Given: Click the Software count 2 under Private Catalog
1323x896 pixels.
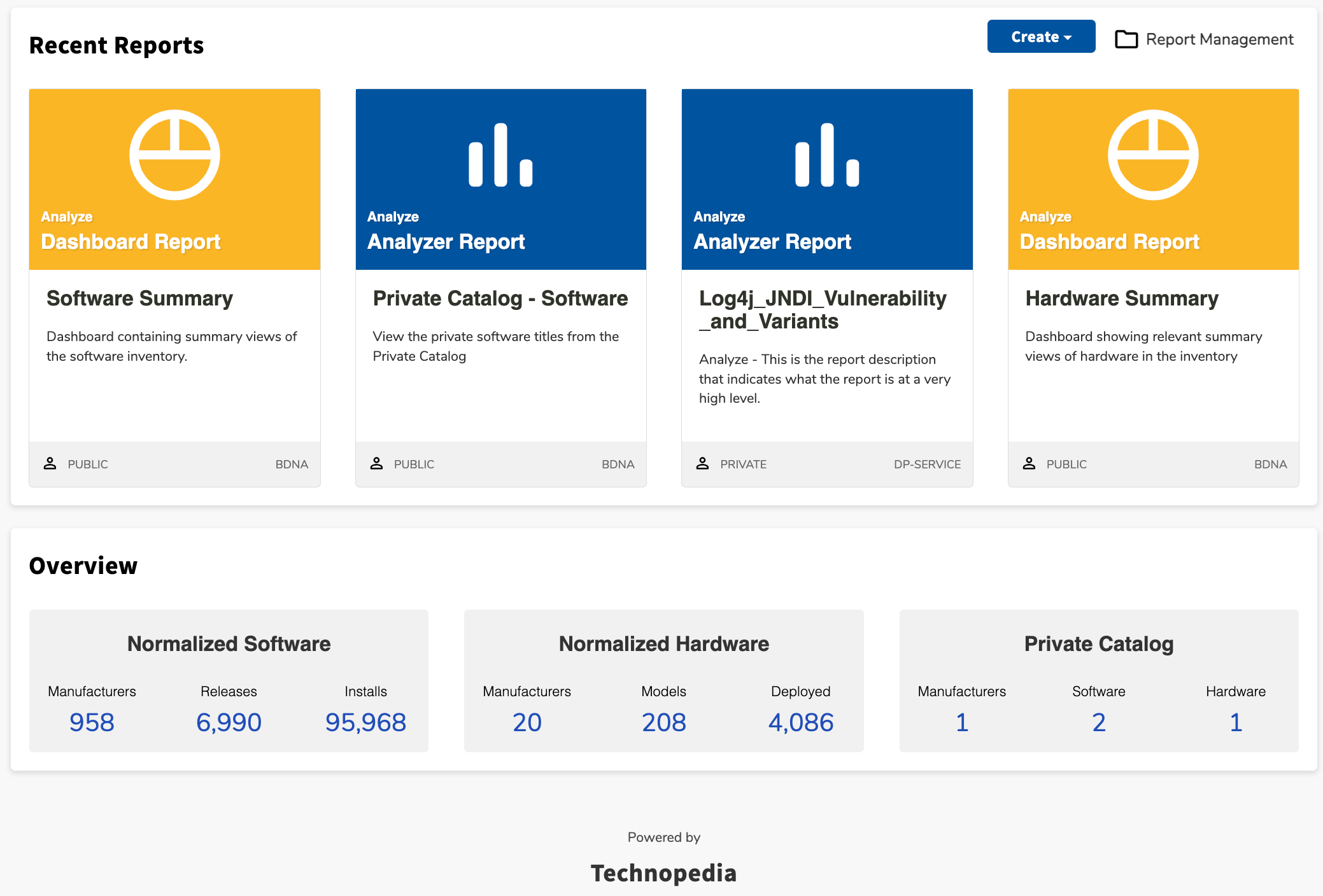Looking at the screenshot, I should click(x=1098, y=722).
